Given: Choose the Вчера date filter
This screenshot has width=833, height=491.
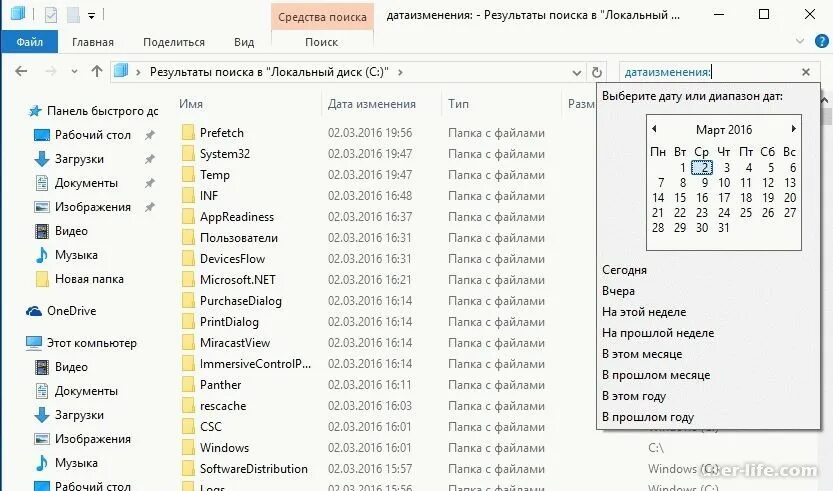Looking at the screenshot, I should (618, 291).
